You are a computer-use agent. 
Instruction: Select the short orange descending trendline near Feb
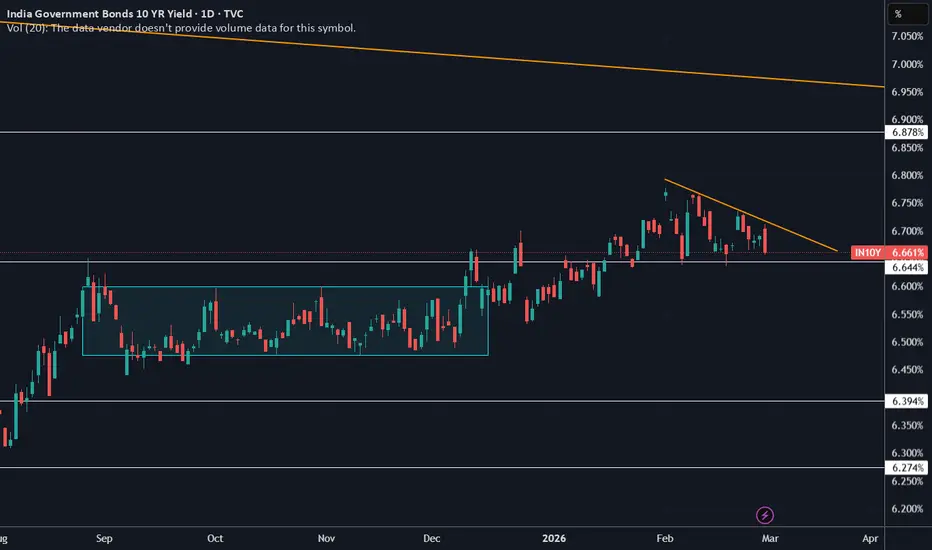[x=751, y=215]
